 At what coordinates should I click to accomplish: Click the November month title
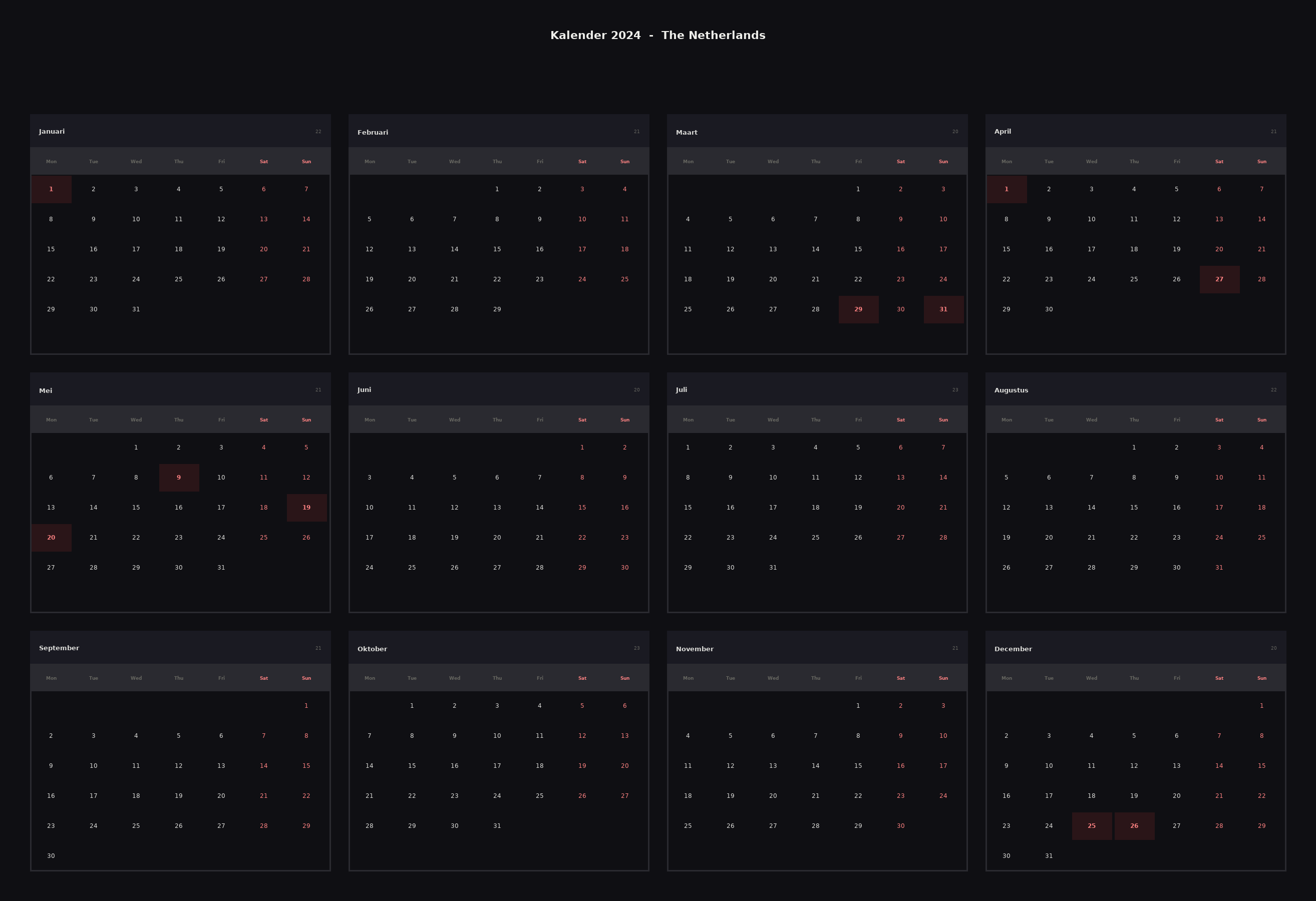point(695,649)
